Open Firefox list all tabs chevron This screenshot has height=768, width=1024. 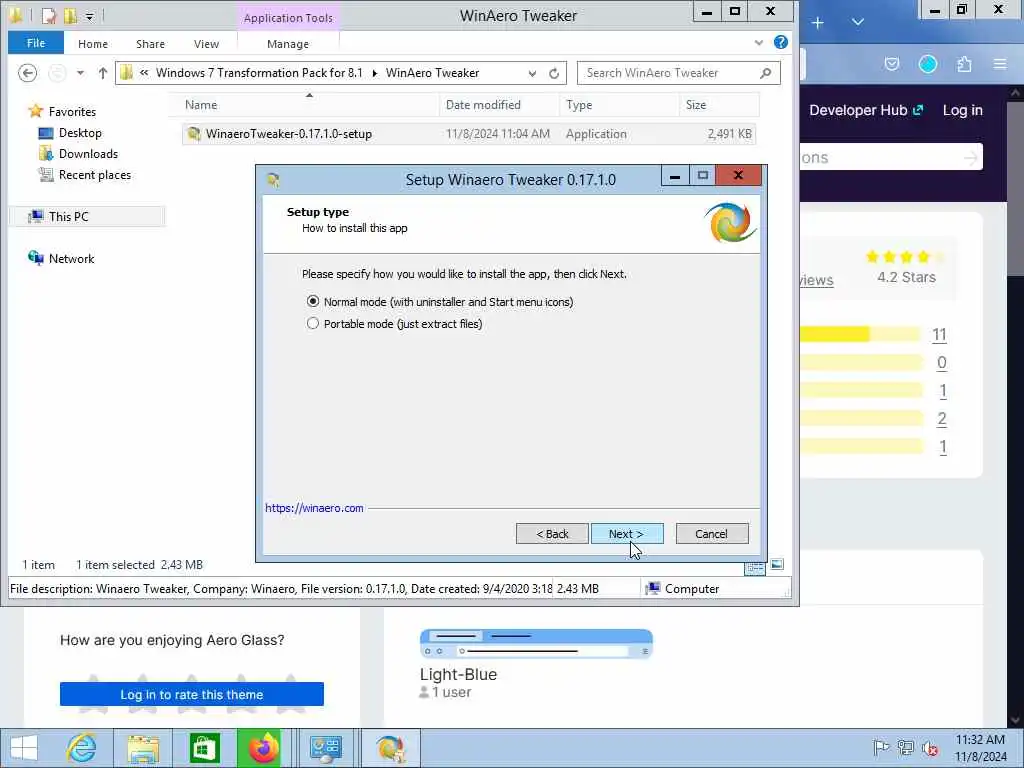coord(858,22)
